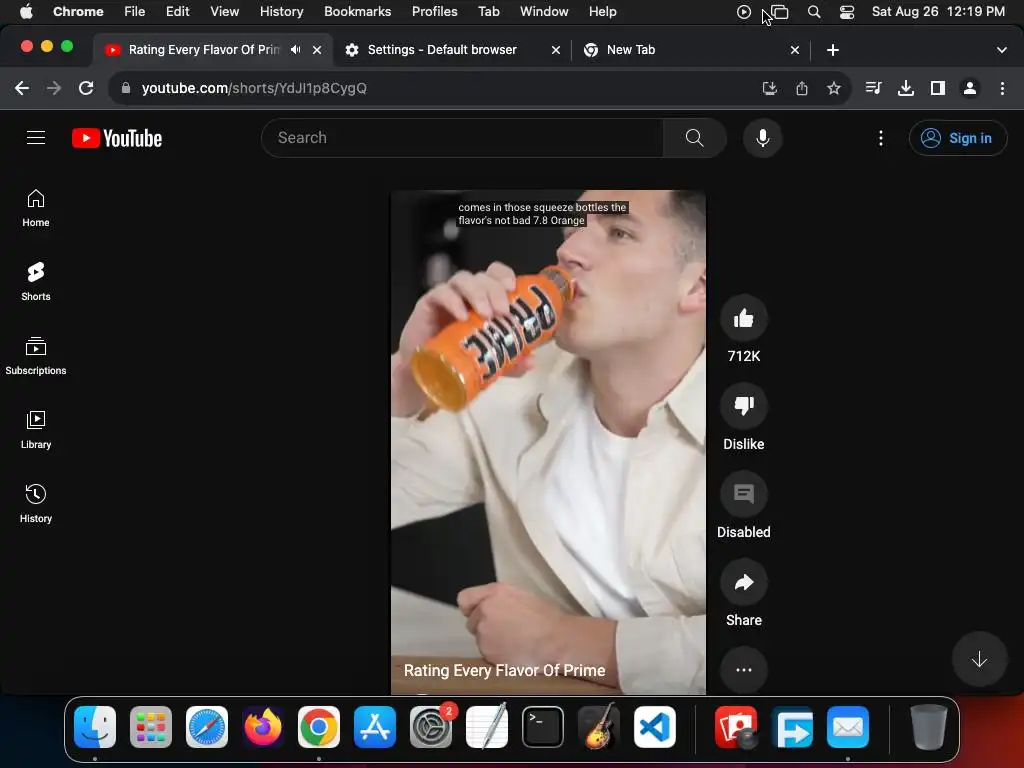Open YouTube settings three-dot menu
1024x768 pixels.
click(880, 138)
